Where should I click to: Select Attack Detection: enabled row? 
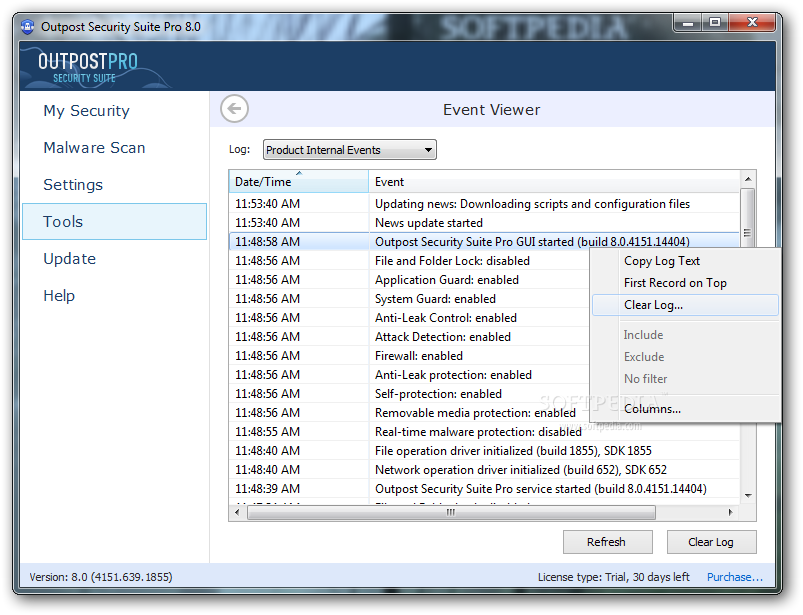410,336
